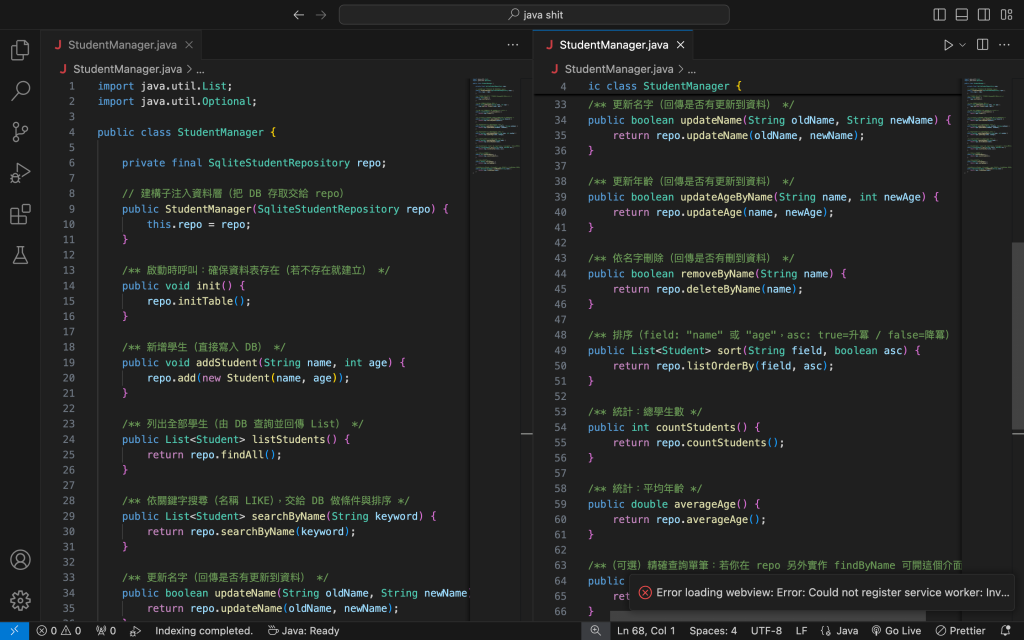Open the Explorer view in activity bar
Screen dimensions: 1024x640
tap(20, 51)
